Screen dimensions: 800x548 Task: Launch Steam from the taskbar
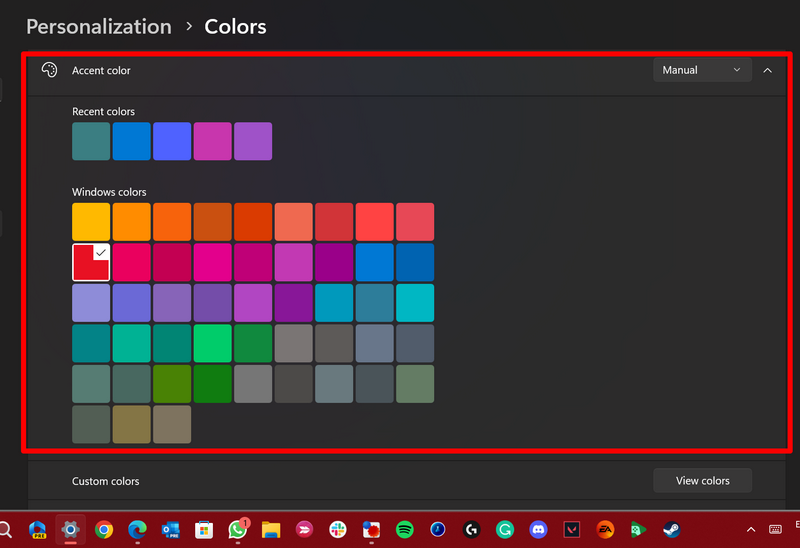[x=672, y=529]
